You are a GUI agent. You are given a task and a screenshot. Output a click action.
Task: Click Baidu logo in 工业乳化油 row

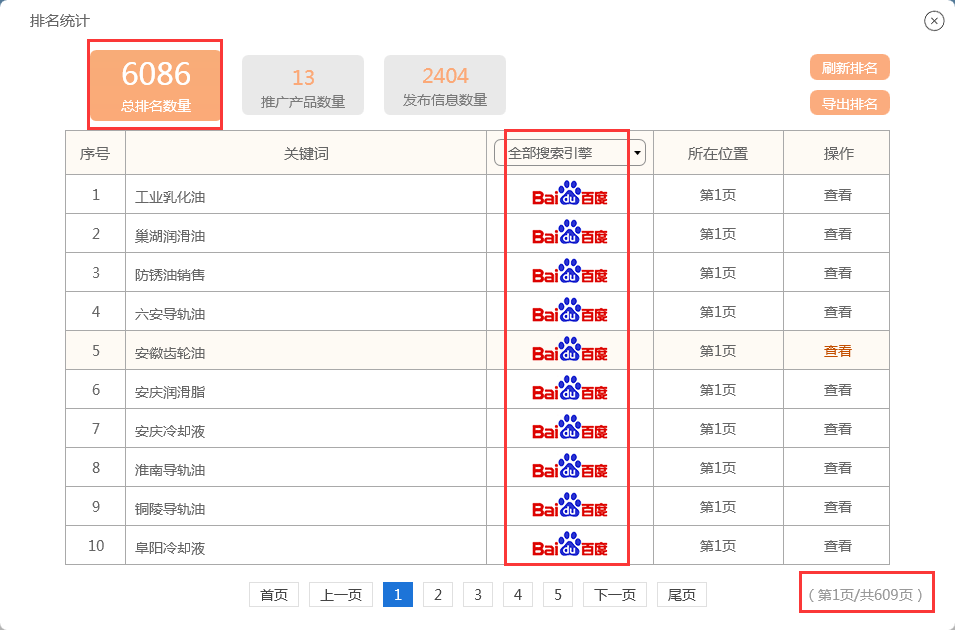(569, 193)
